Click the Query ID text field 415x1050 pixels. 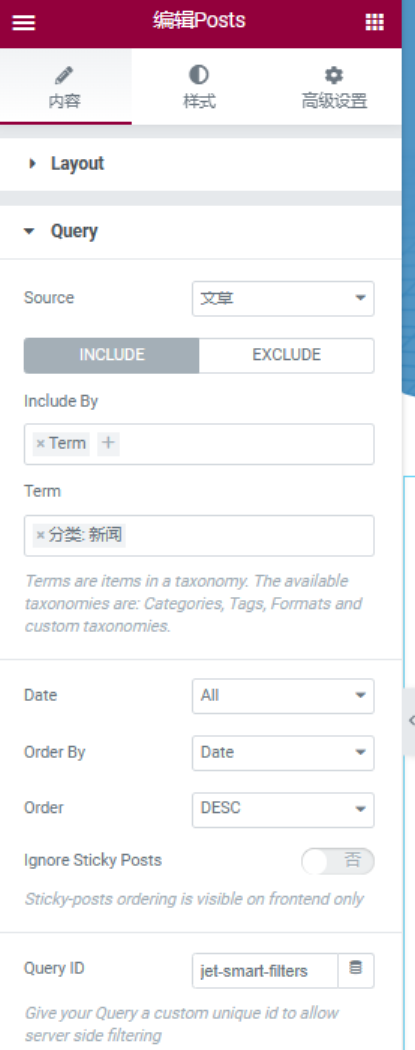265,971
